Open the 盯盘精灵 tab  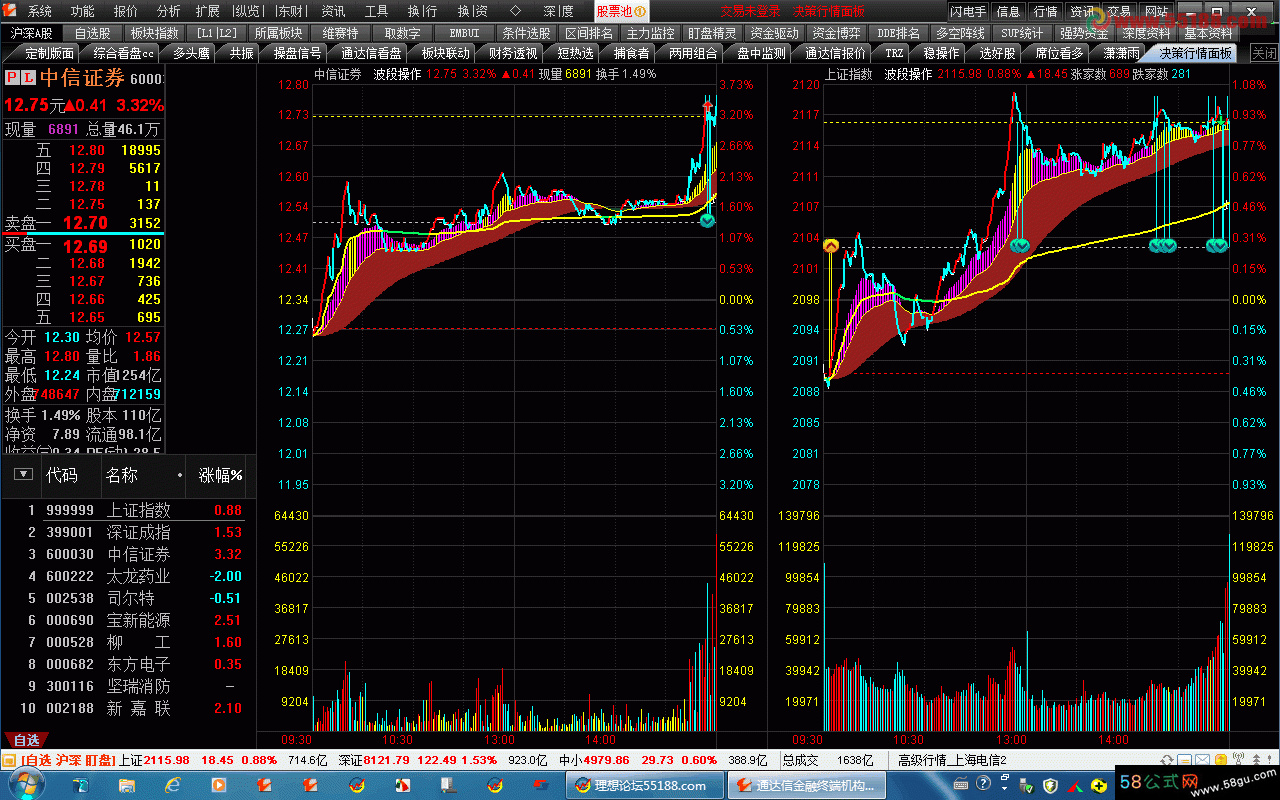point(712,33)
